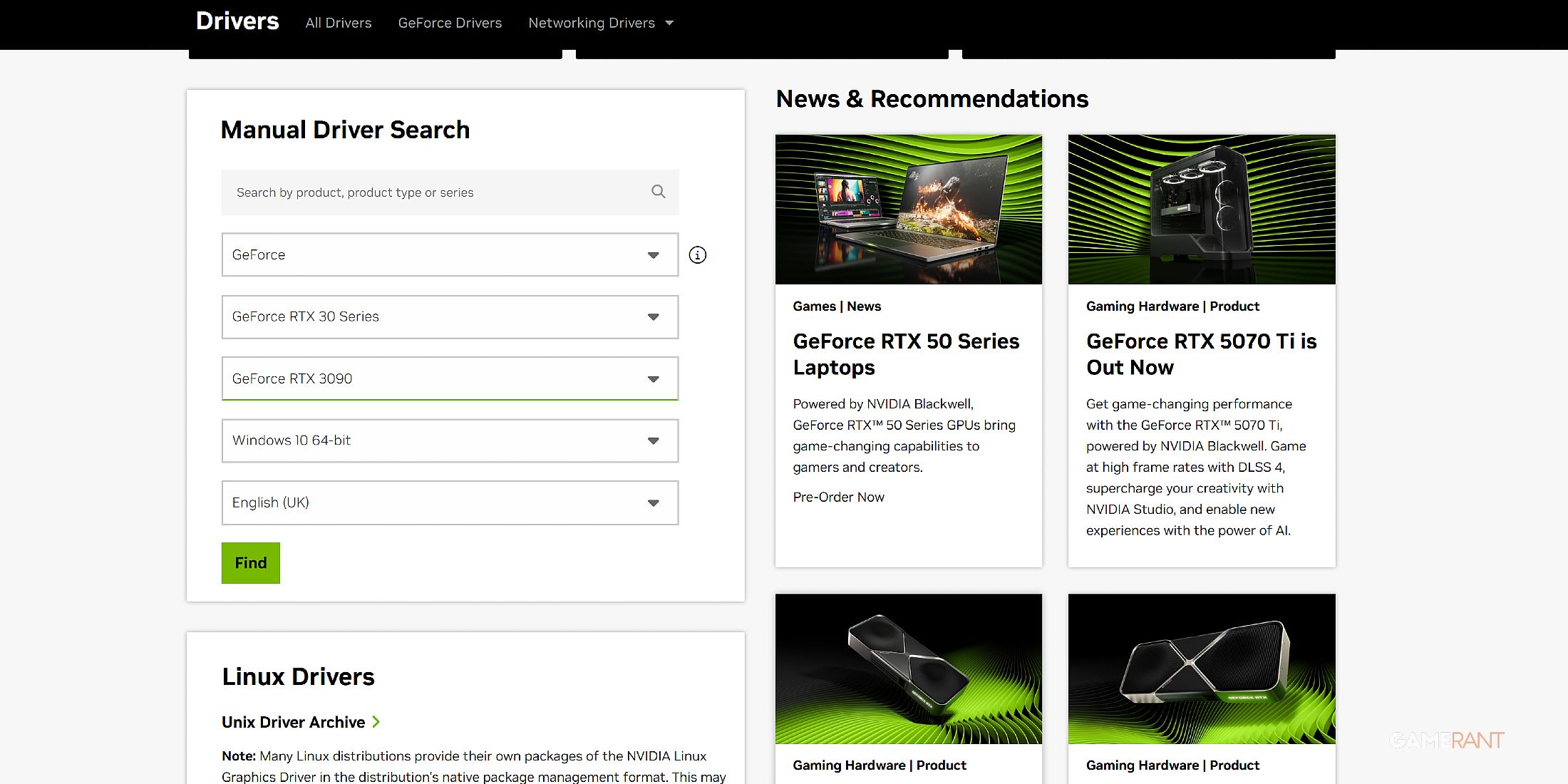The width and height of the screenshot is (1568, 784).
Task: Open the GeForce RTX 50 Series Laptops headline
Action: point(906,354)
